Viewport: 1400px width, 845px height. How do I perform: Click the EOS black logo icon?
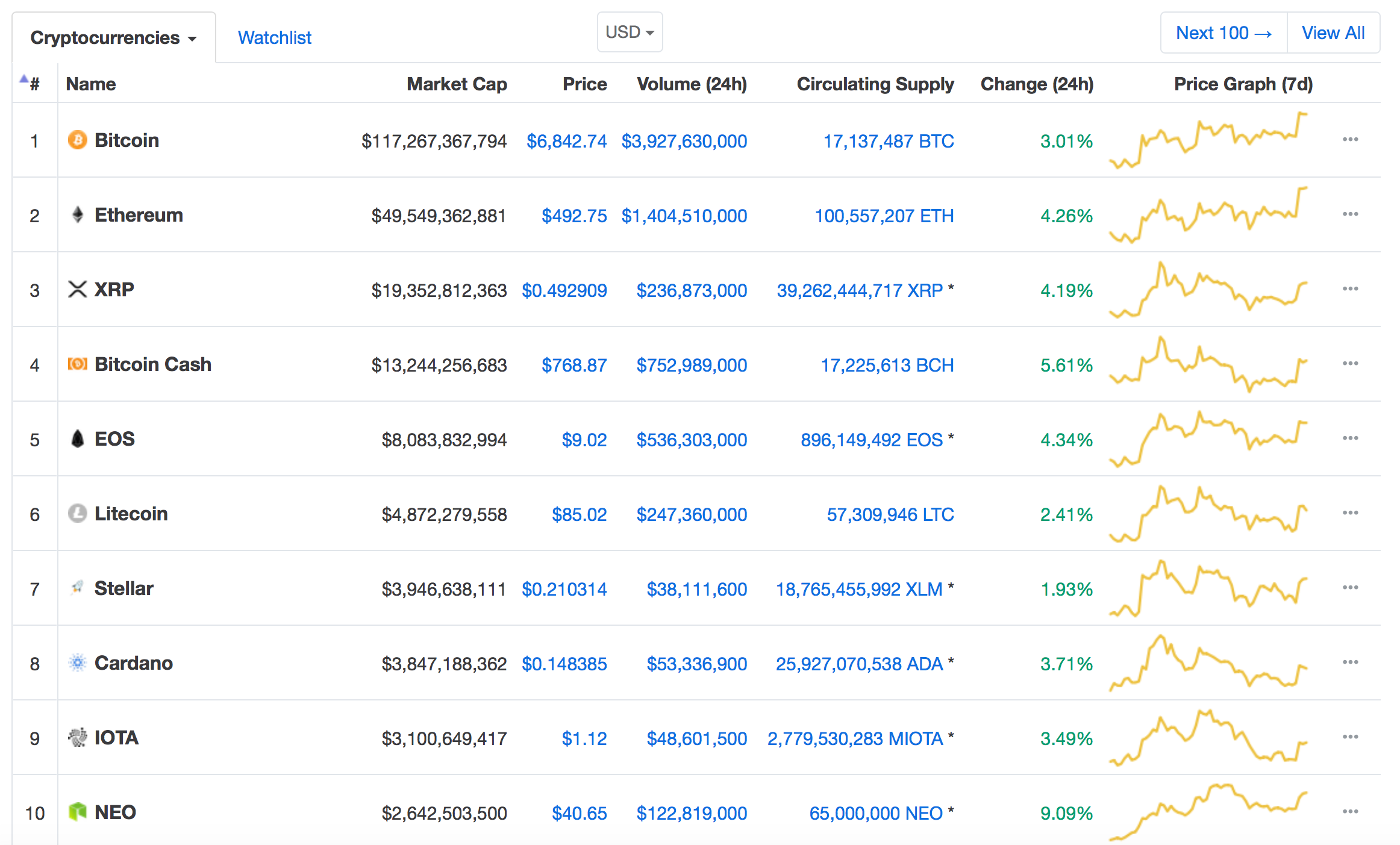click(78, 438)
